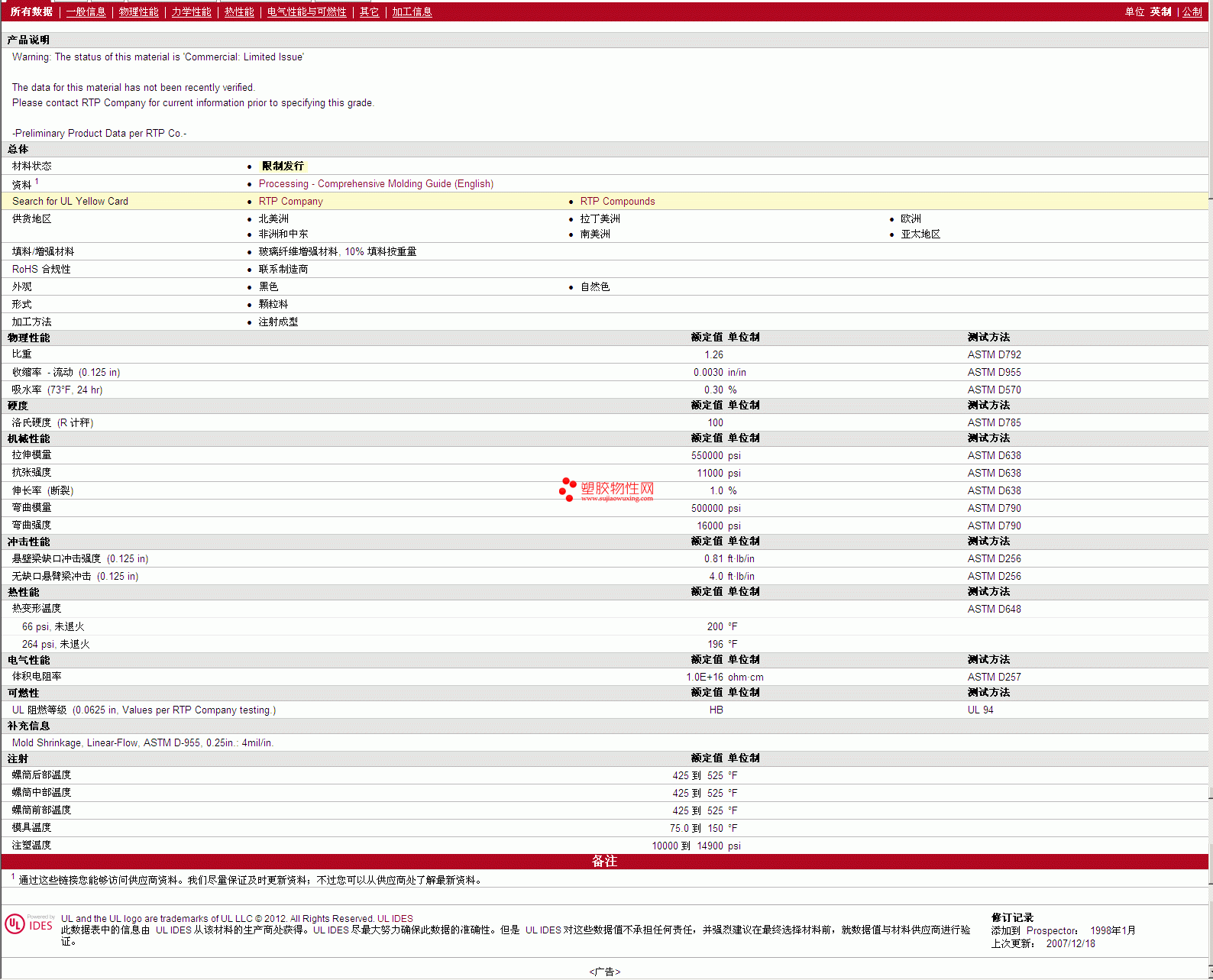The width and height of the screenshot is (1213, 980).
Task: Click the vertical scrollbar on right edge
Action: tap(1210, 489)
